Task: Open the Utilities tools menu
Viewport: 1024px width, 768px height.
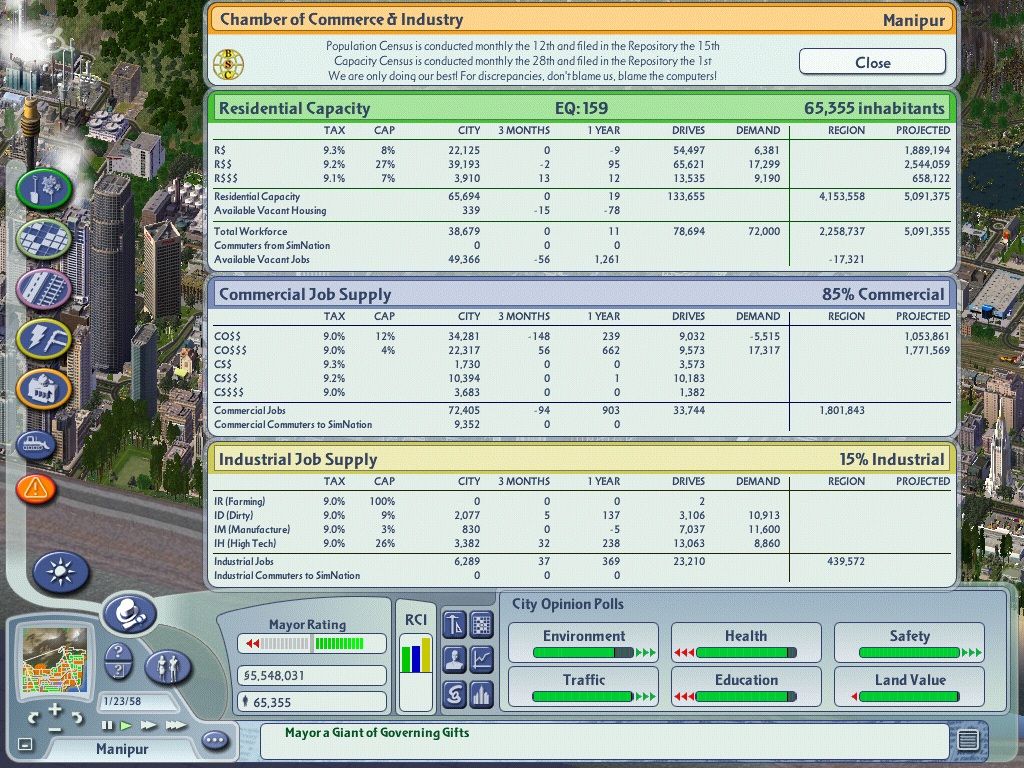Action: [x=44, y=338]
